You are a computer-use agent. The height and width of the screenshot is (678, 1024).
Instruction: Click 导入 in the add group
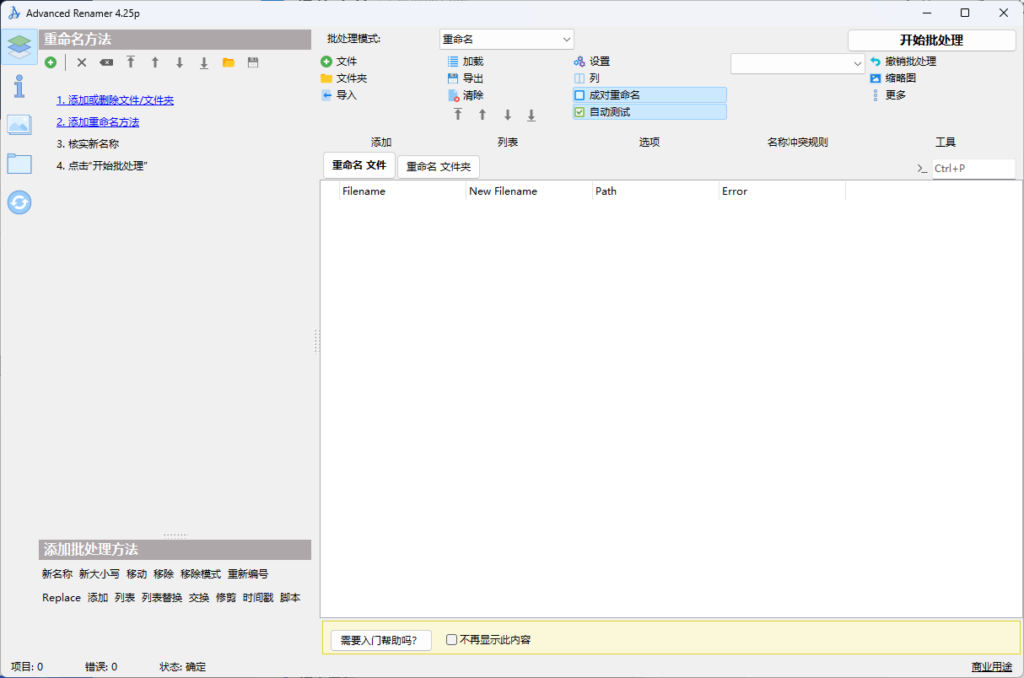point(339,95)
